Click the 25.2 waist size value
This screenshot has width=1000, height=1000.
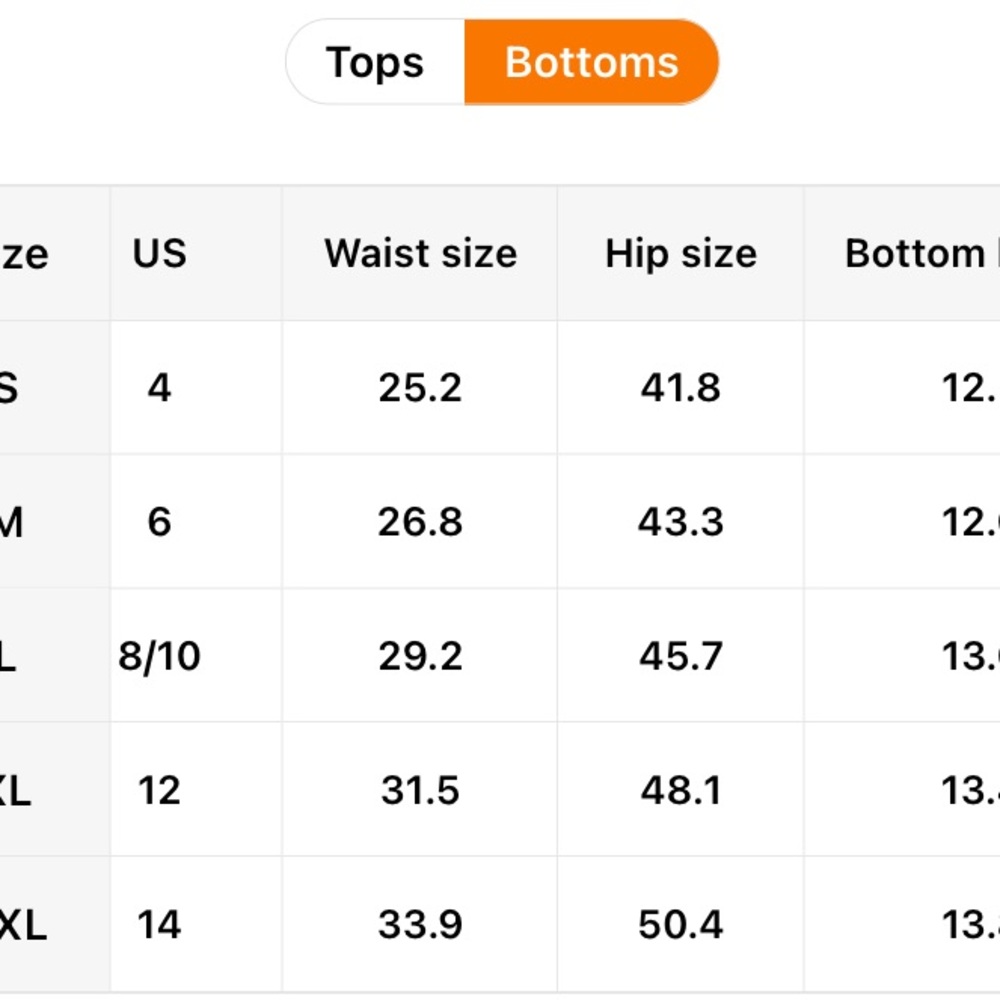tap(420, 387)
